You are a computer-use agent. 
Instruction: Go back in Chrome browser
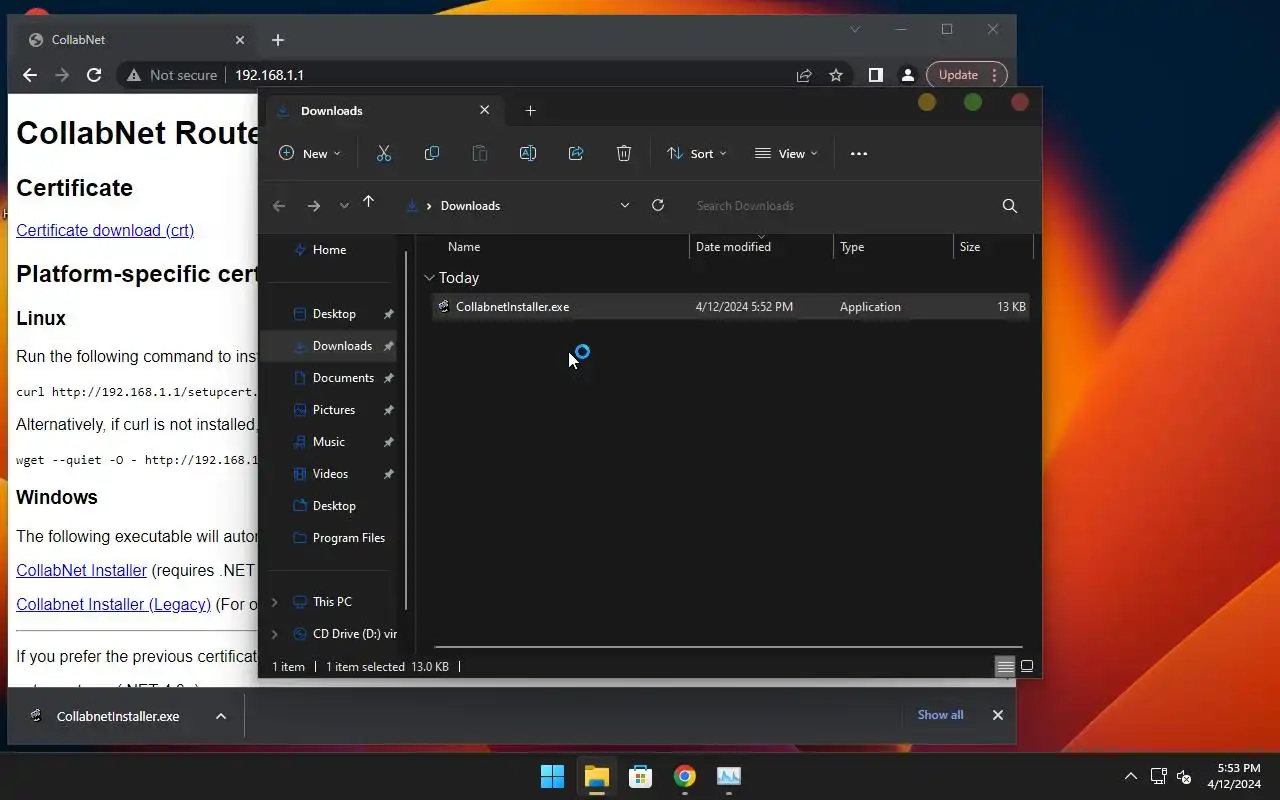pyautogui.click(x=30, y=75)
